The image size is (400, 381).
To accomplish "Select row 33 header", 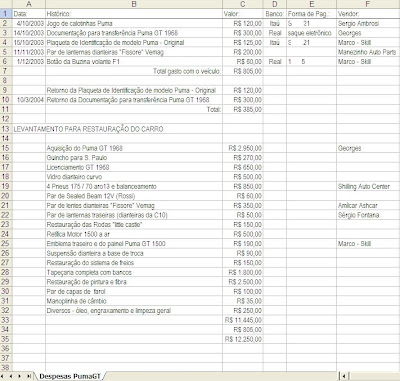I will point(6,320).
